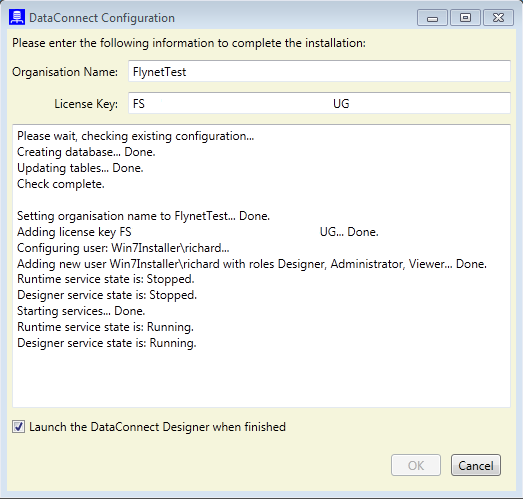The height and width of the screenshot is (499, 523).
Task: Click the 'Please enter the following information' heading
Action: pyautogui.click(x=189, y=43)
